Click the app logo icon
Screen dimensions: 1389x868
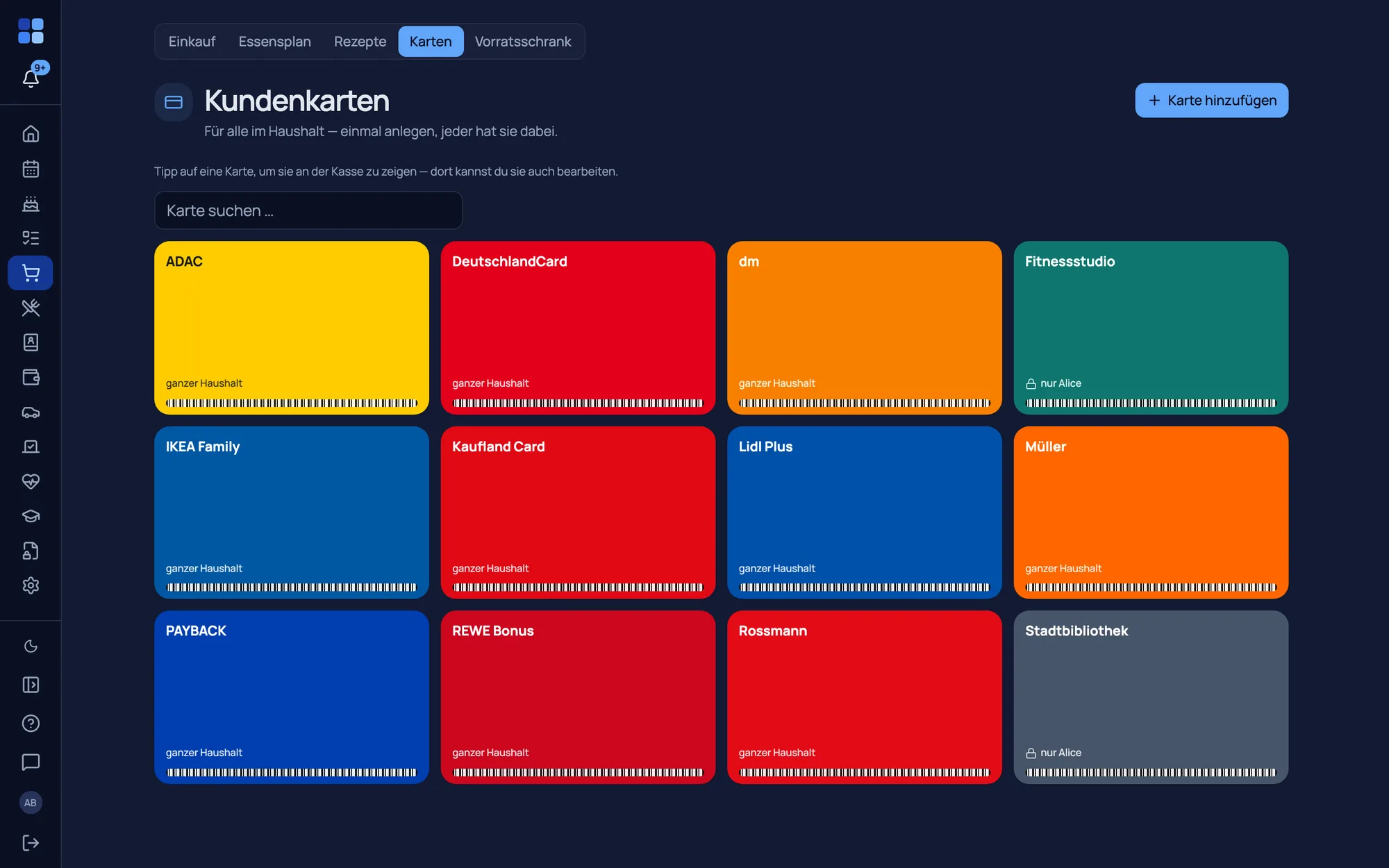click(31, 31)
